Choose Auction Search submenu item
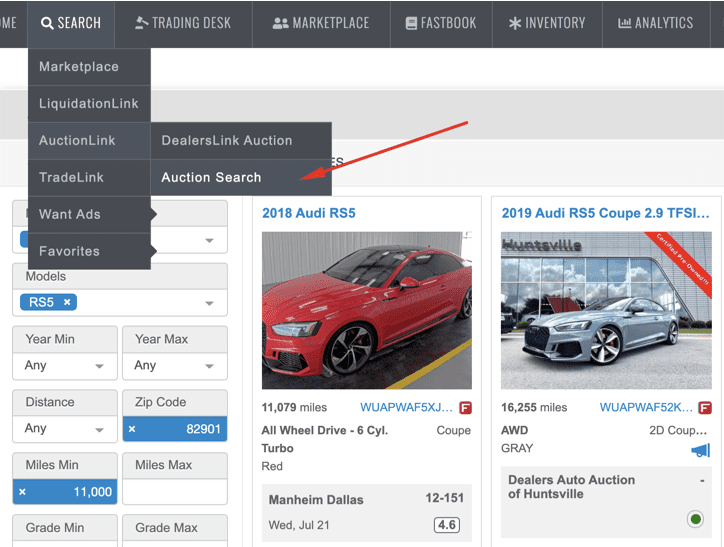Screen dimensions: 724x547 241,177
